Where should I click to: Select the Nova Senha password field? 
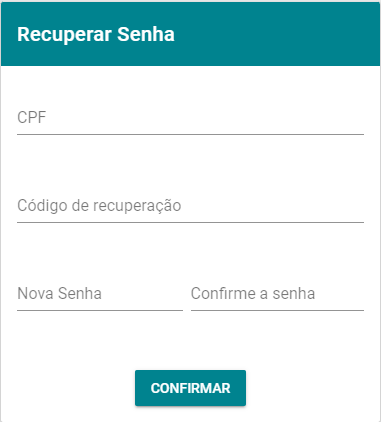tap(100, 294)
